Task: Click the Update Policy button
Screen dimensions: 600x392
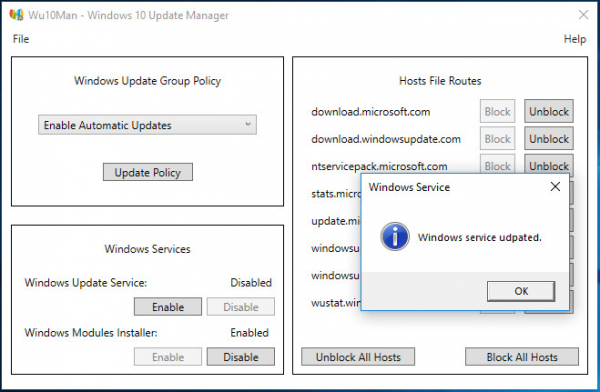Action: tap(148, 172)
